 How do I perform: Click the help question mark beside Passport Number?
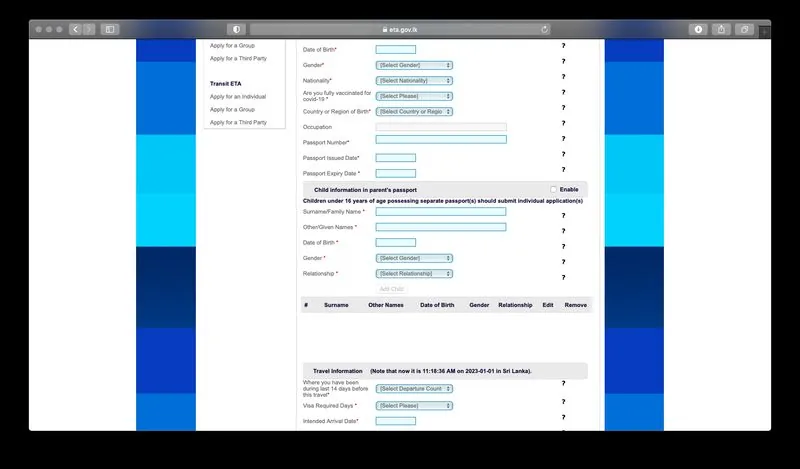tap(563, 139)
